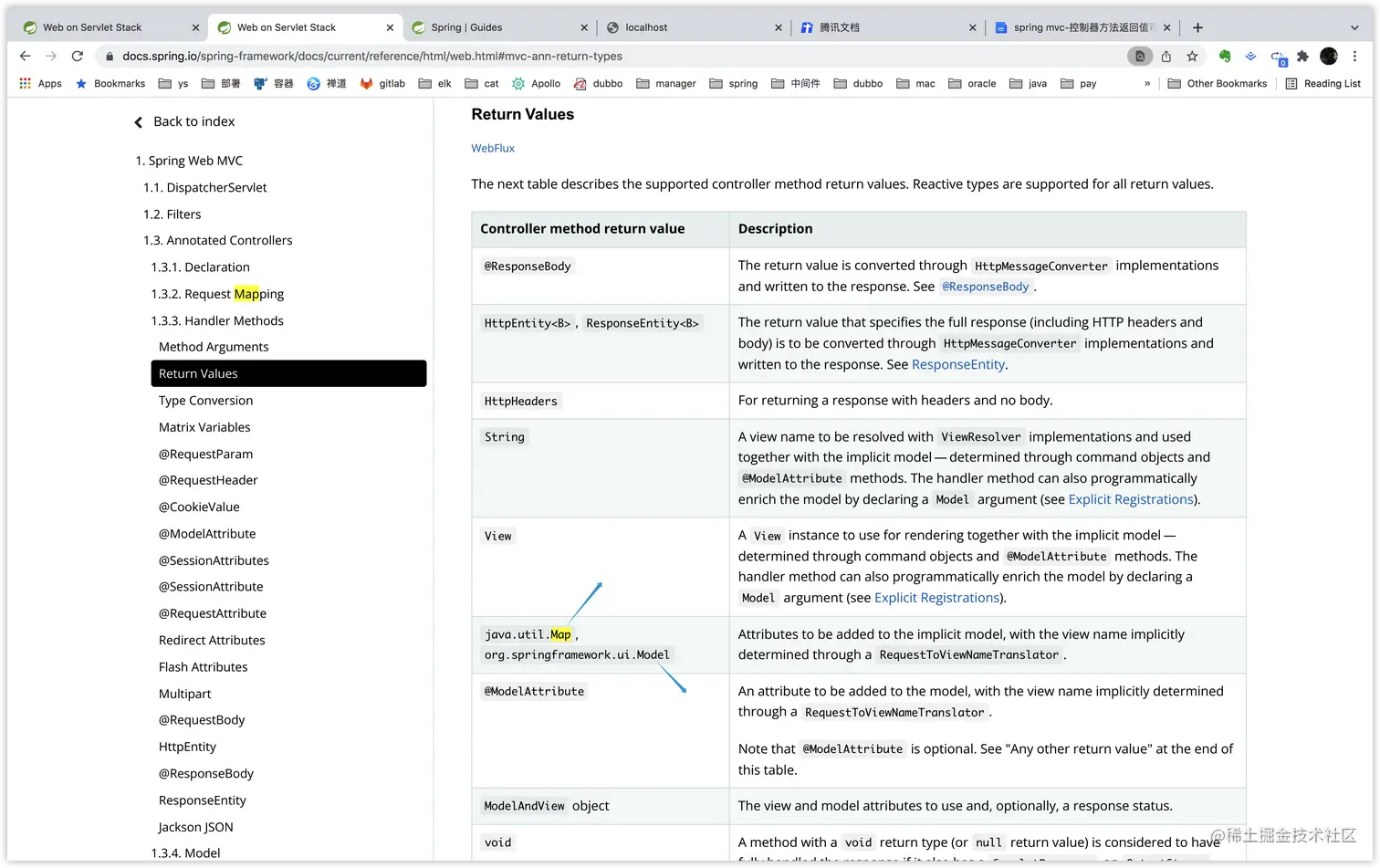
Task: Open the 部署 bookmark folder
Action: 221,83
